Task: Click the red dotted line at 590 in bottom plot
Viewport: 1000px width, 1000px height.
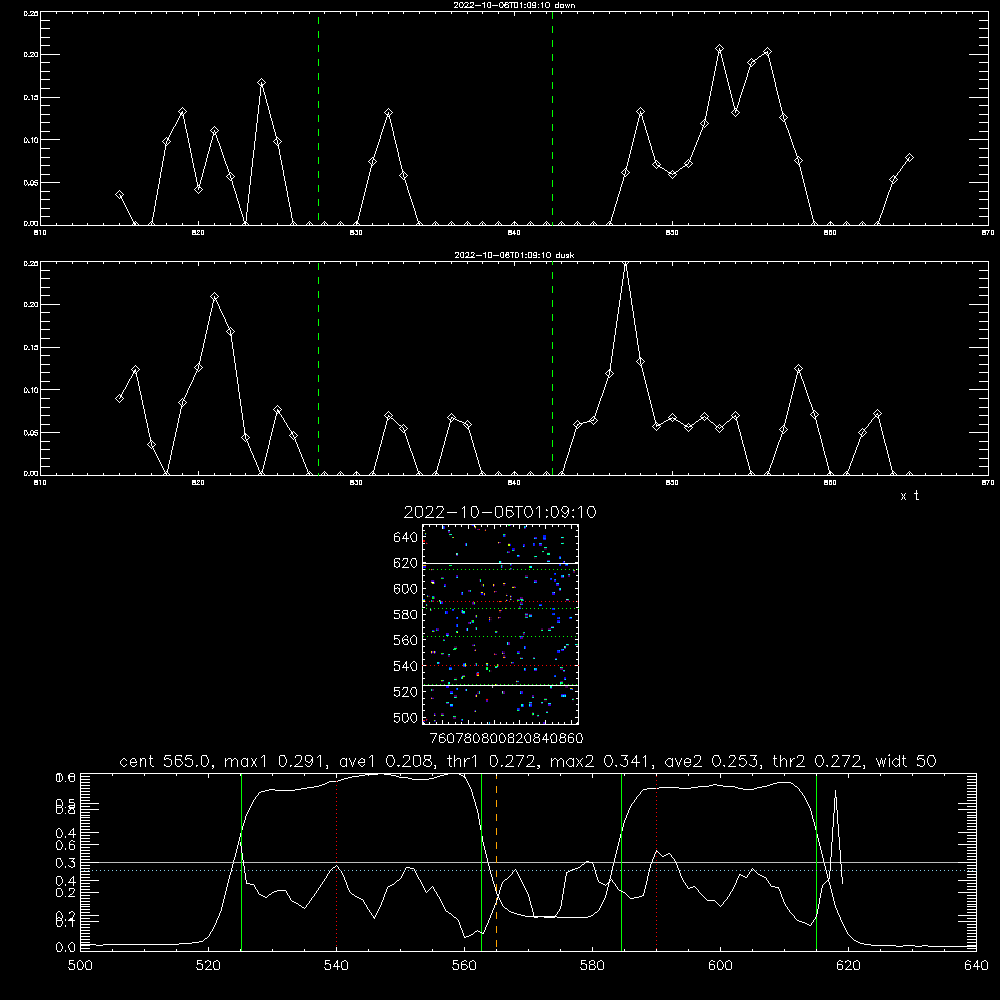Action: coord(656,861)
